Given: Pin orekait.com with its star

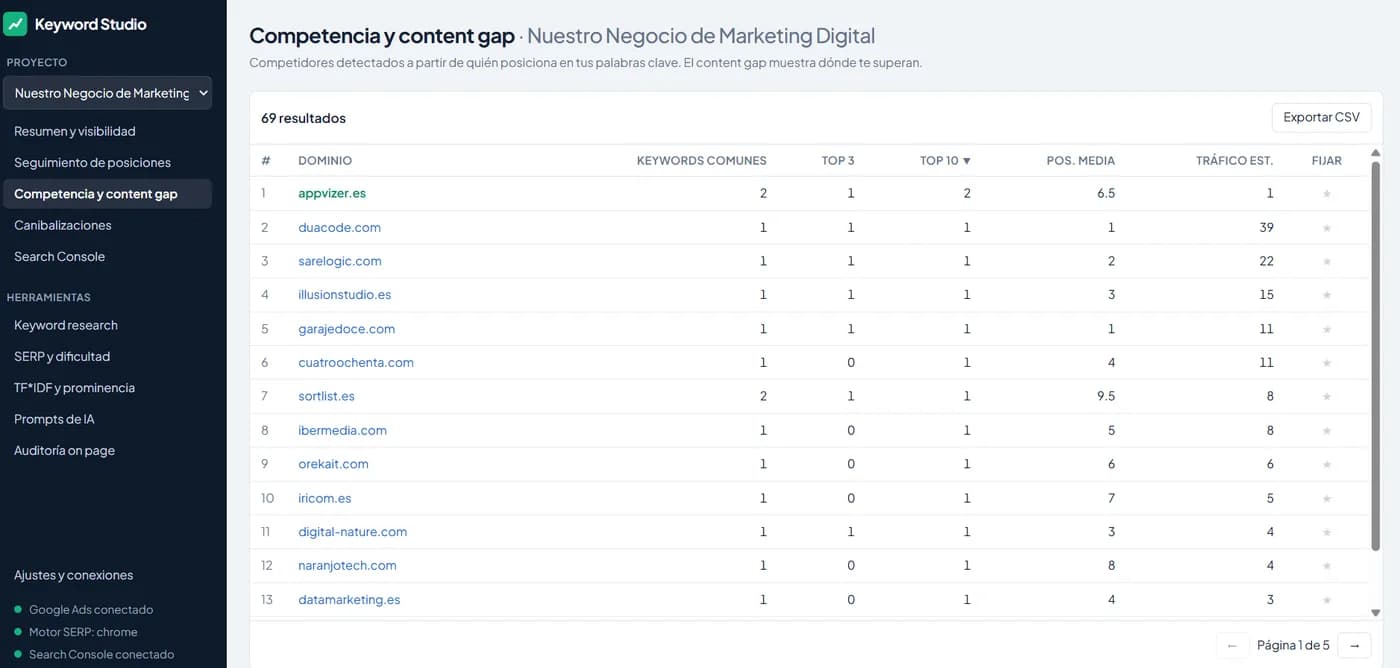Looking at the screenshot, I should click(x=1327, y=465).
